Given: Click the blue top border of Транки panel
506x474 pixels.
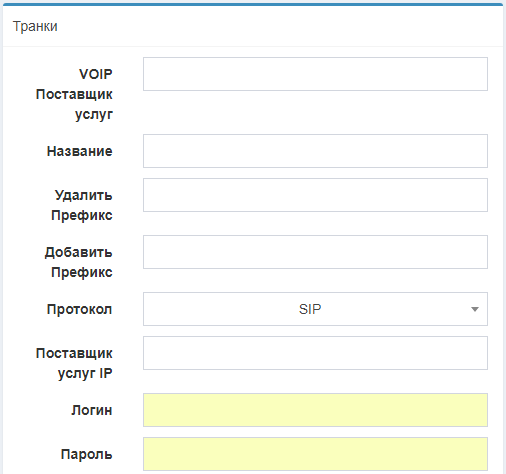Looking at the screenshot, I should 253,4.
